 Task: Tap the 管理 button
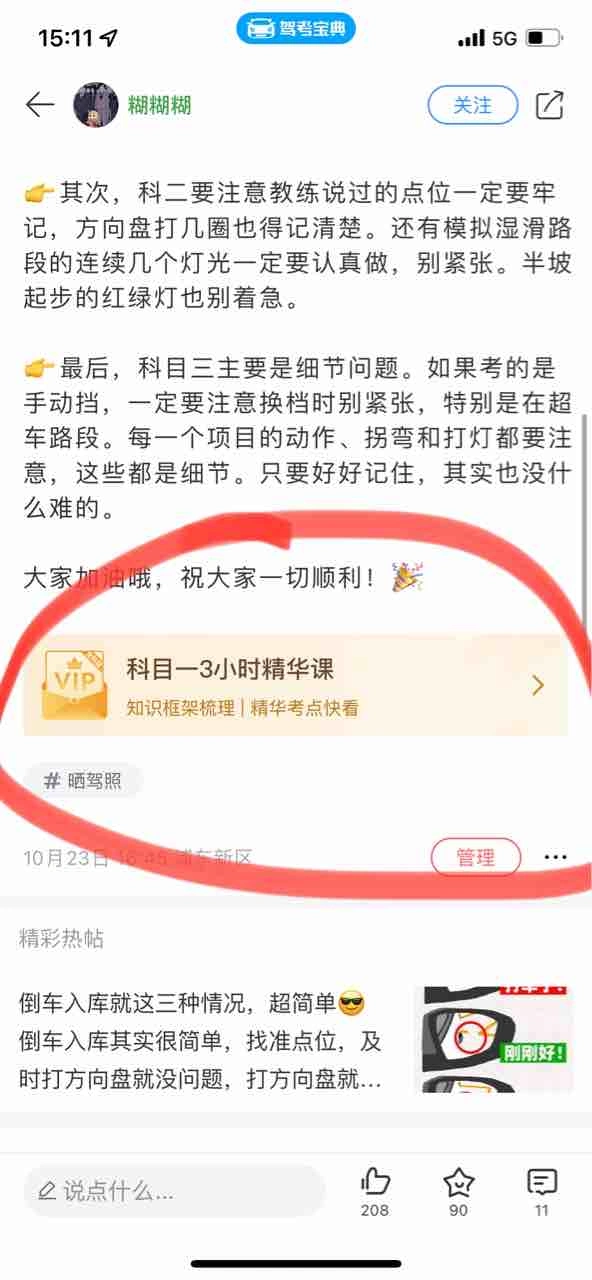tap(476, 857)
